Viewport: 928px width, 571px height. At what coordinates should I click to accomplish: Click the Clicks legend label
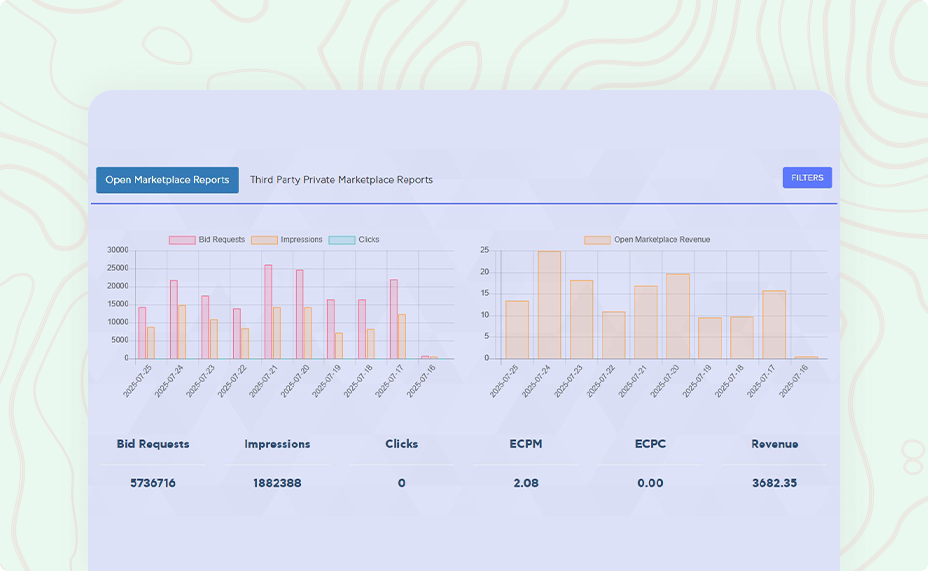coord(369,240)
